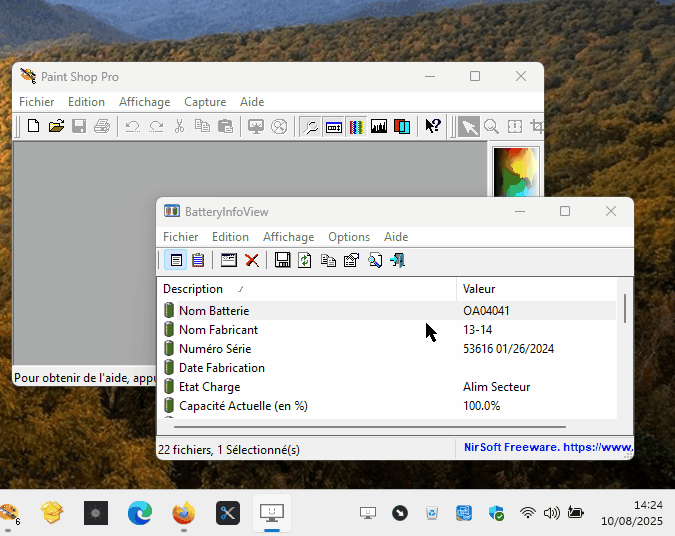Click the New file icon in Paint Shop Pro
Image resolution: width=675 pixels, height=536 pixels.
[34, 127]
